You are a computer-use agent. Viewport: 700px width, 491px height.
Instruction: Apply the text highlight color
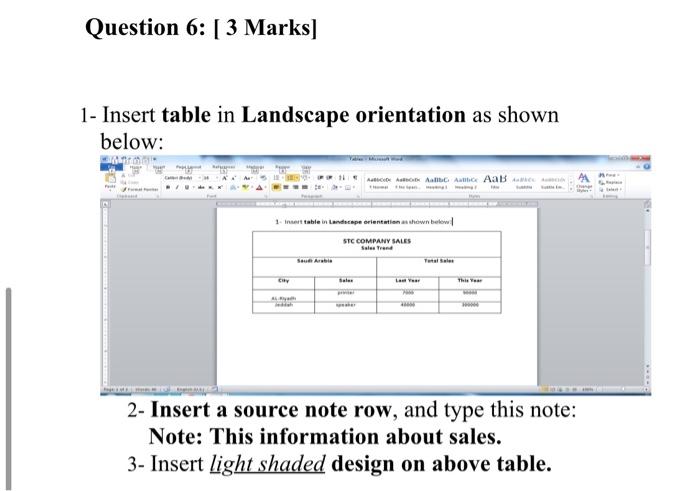coord(245,187)
